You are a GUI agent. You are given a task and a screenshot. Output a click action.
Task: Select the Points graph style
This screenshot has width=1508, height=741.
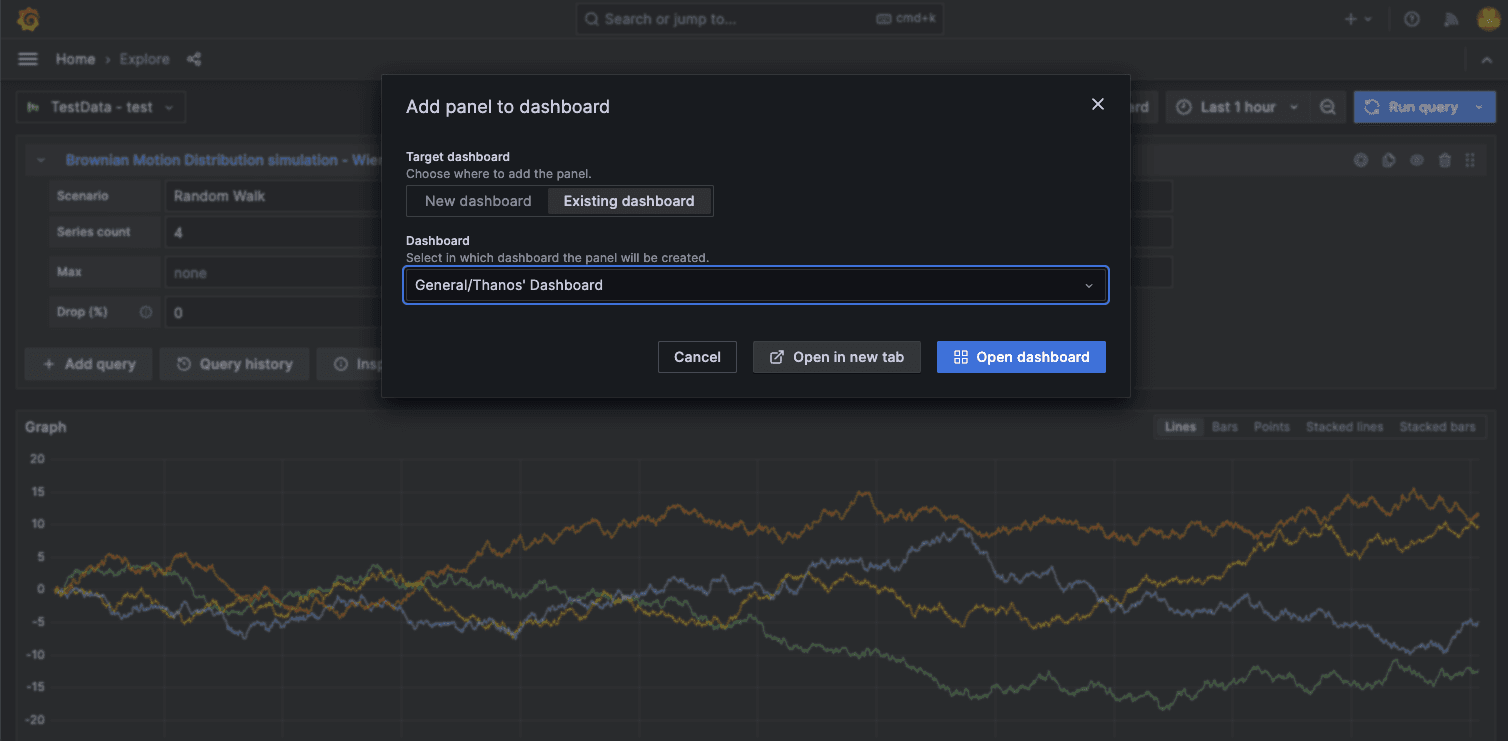point(1271,426)
